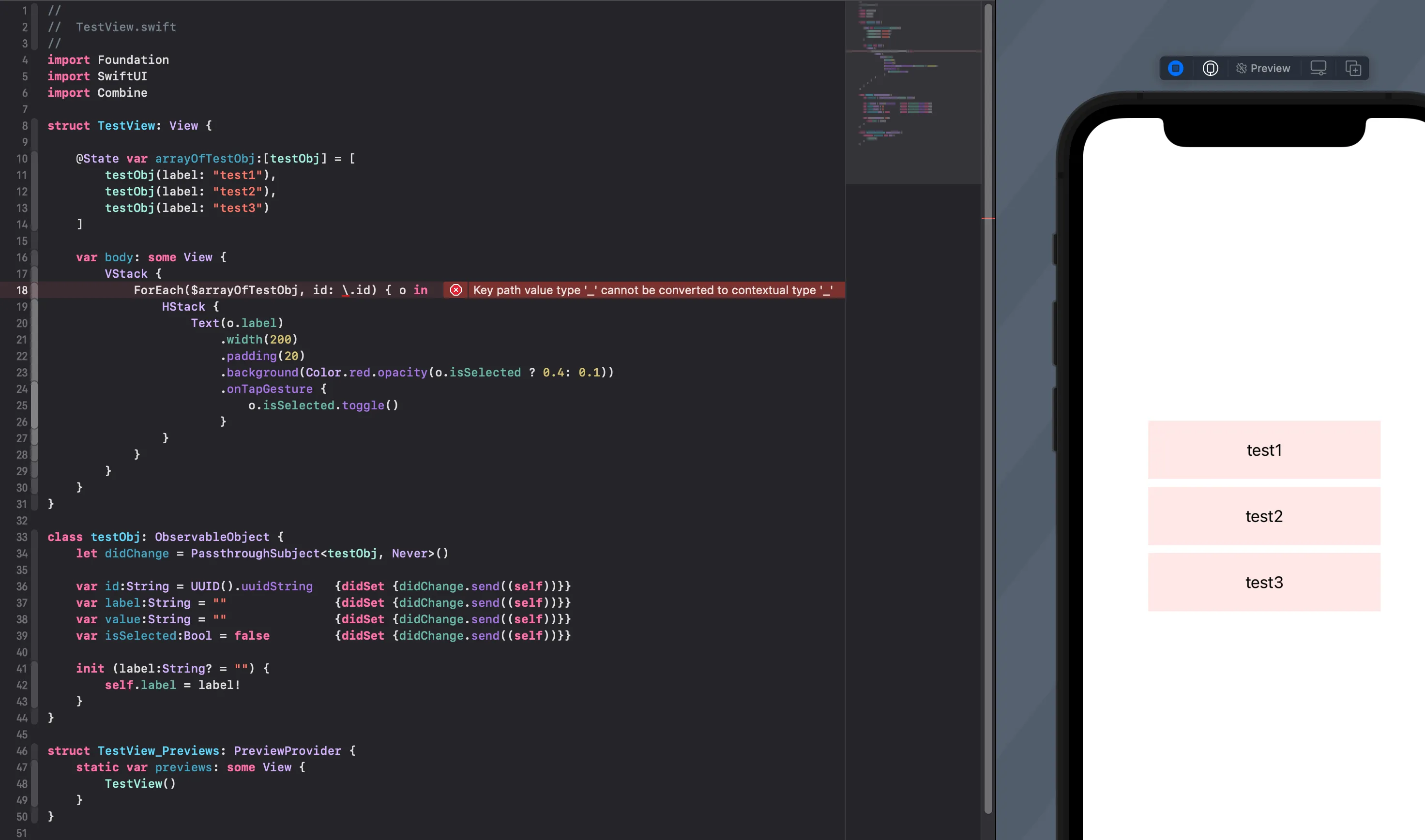Stop the live preview with blue button
This screenshot has width=1425, height=840.
click(x=1175, y=69)
